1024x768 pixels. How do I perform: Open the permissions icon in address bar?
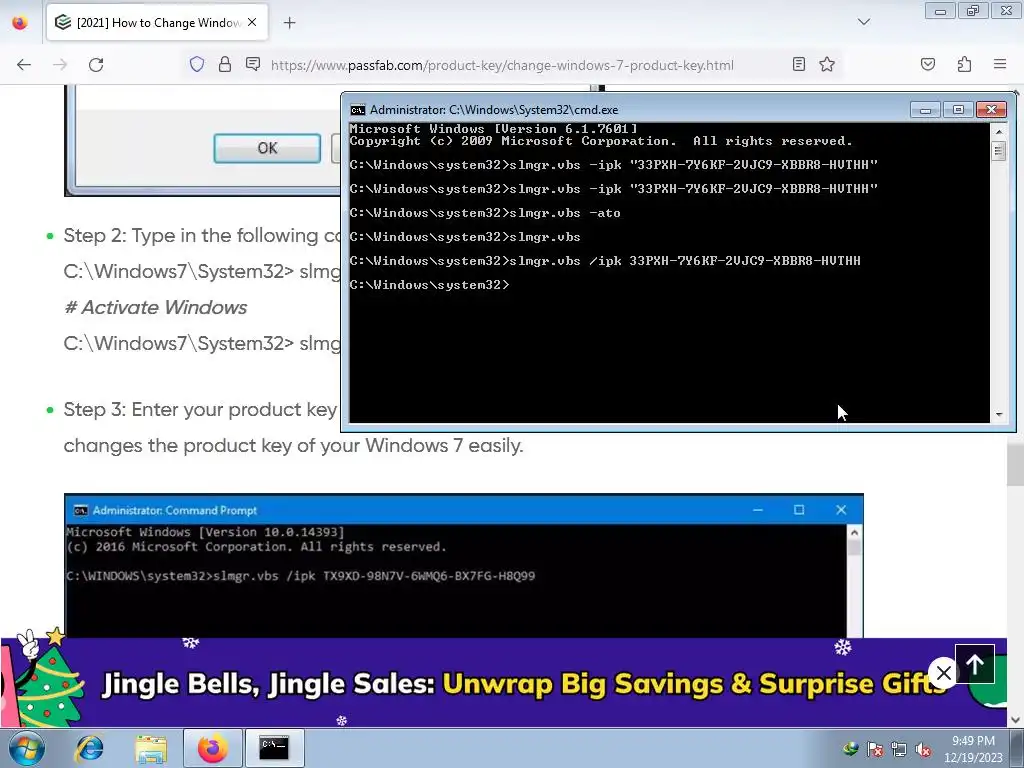point(253,64)
